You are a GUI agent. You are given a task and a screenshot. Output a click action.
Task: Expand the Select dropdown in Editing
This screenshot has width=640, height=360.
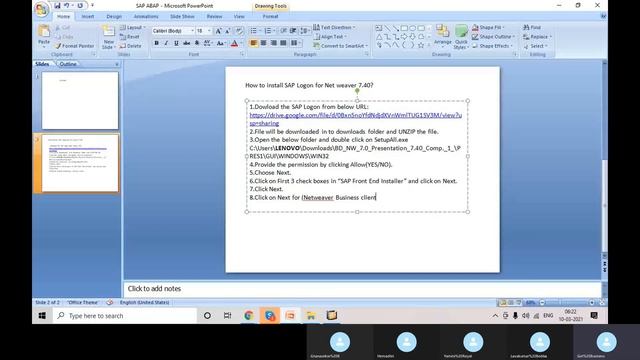[x=536, y=46]
